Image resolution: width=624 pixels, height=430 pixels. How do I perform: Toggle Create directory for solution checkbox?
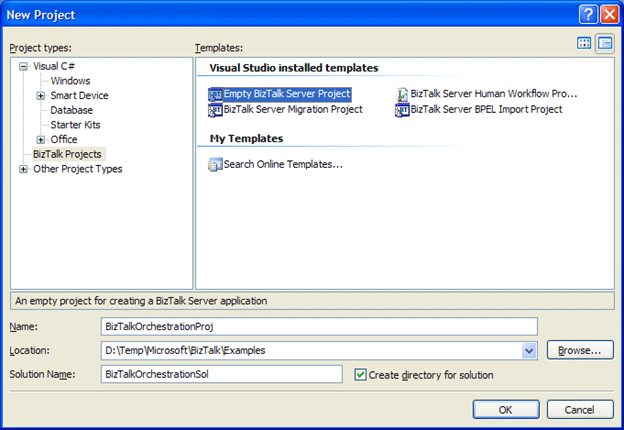tap(361, 374)
